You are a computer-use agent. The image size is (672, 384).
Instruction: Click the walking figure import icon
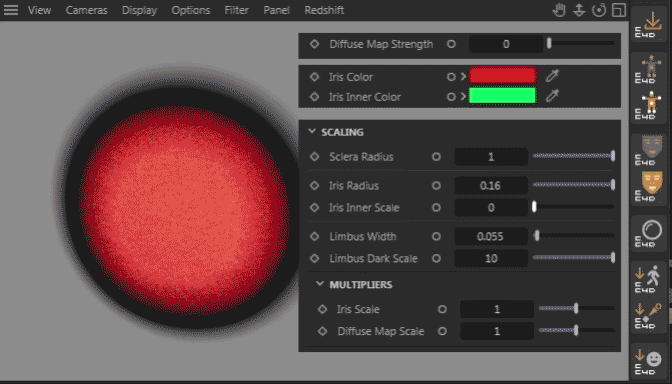click(x=650, y=279)
